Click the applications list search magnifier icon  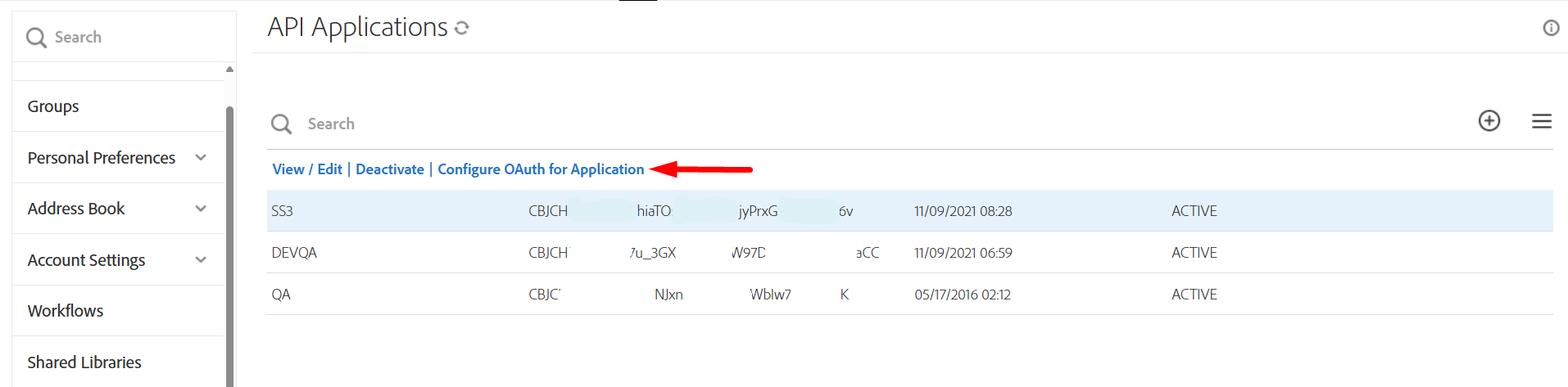[x=281, y=124]
